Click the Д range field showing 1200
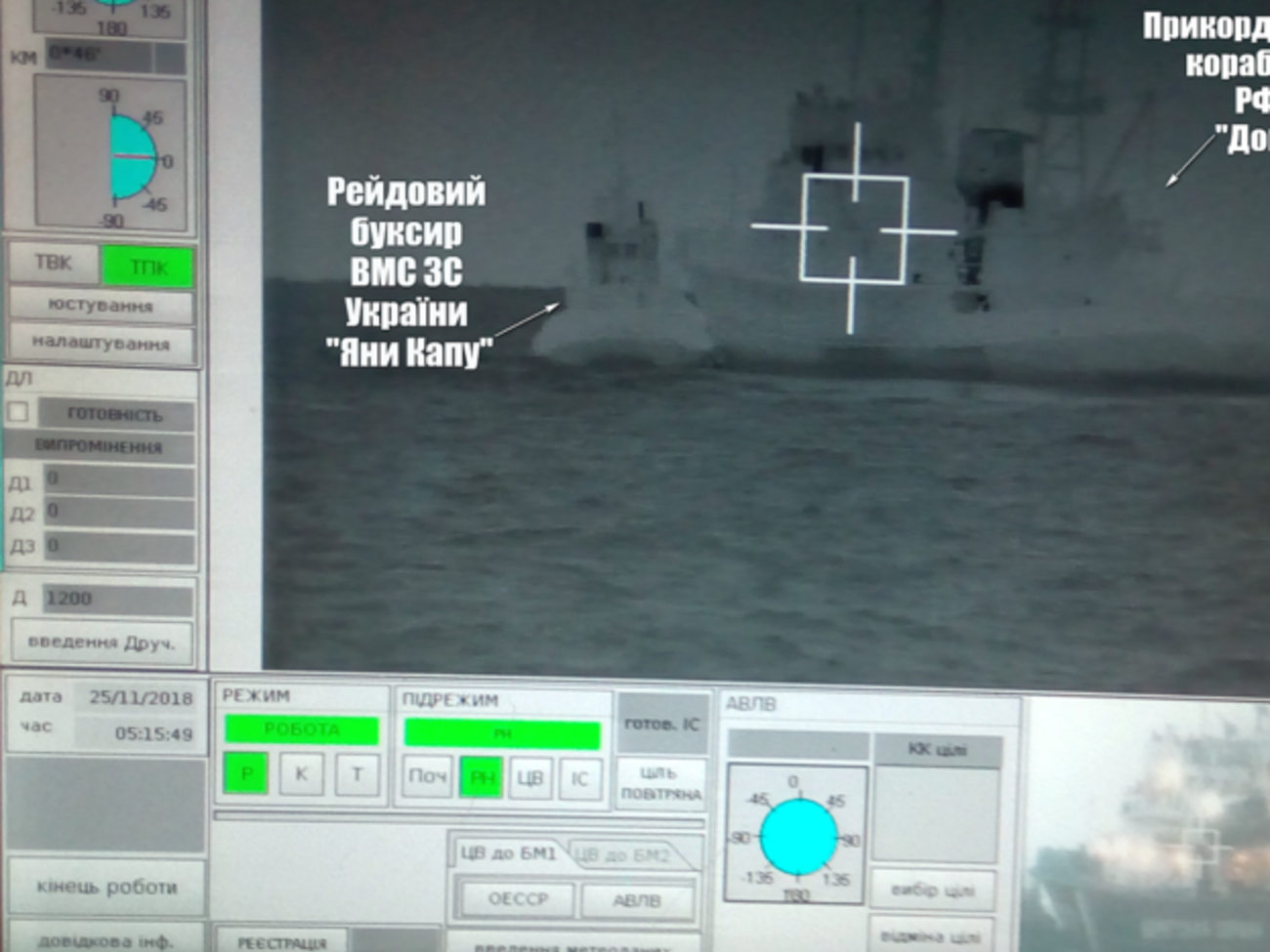1270x952 pixels. click(116, 599)
